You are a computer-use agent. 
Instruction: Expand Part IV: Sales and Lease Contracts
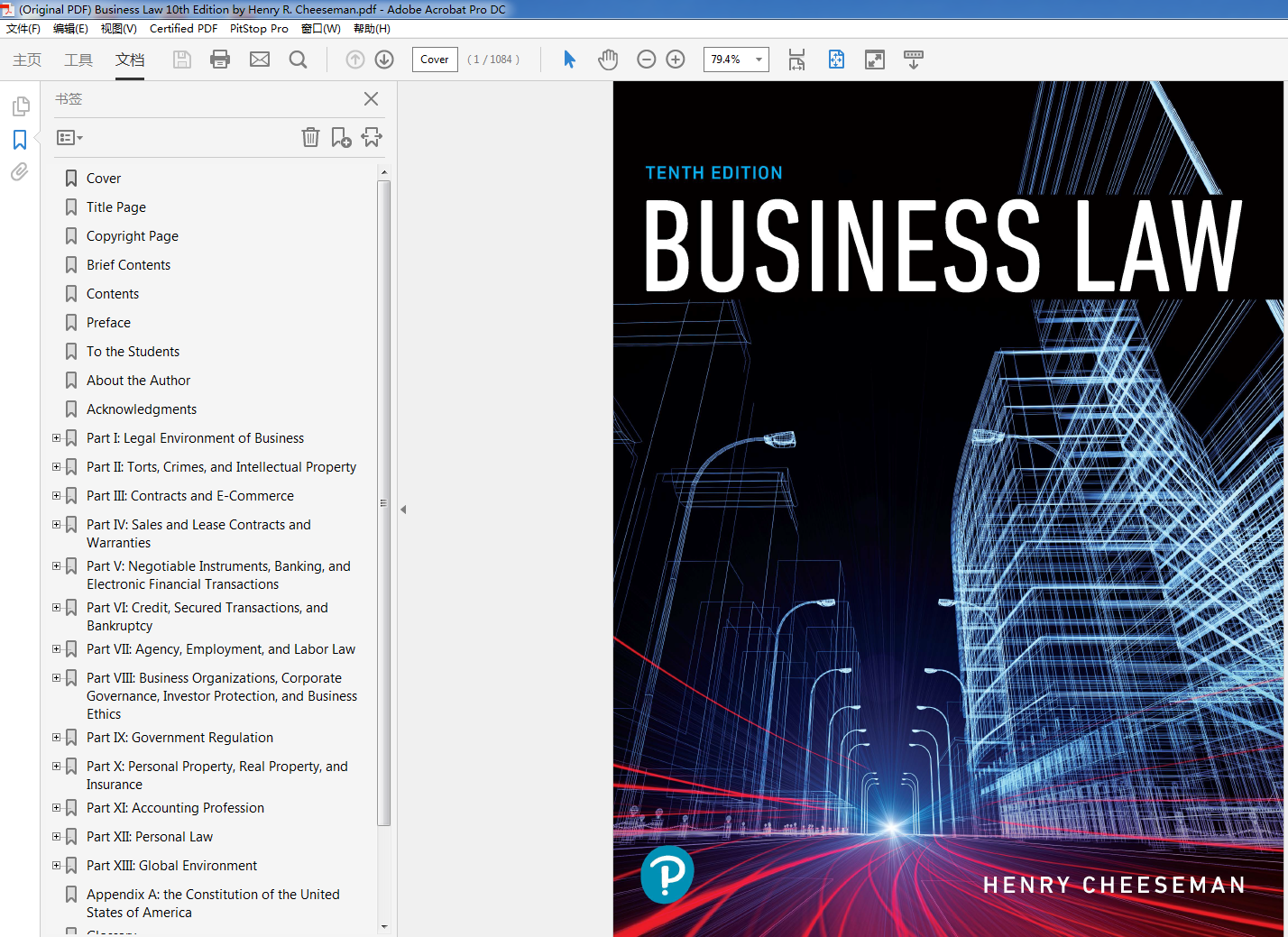pos(57,525)
